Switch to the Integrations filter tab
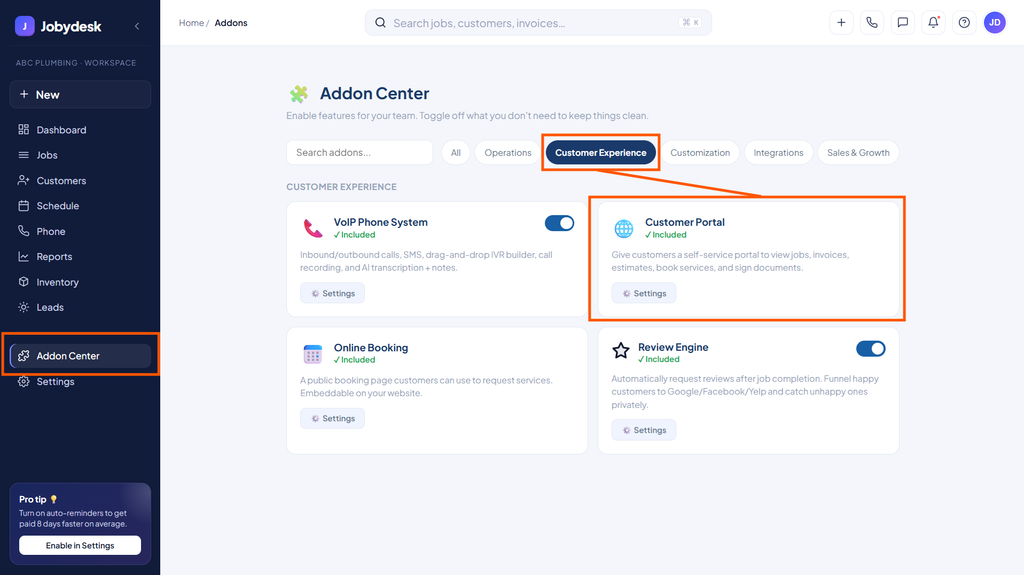1024x575 pixels. point(778,153)
